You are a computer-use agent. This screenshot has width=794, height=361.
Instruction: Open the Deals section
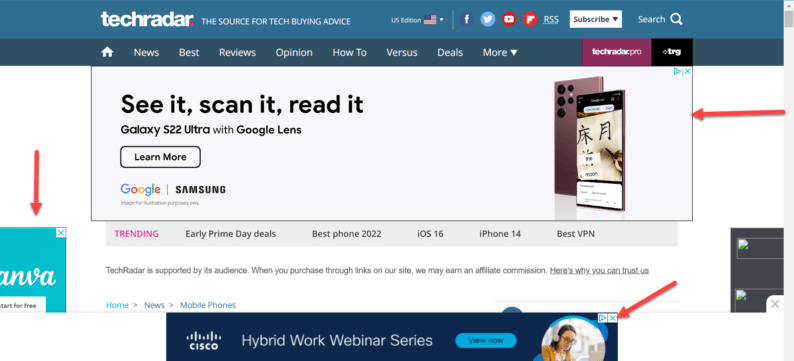(450, 52)
